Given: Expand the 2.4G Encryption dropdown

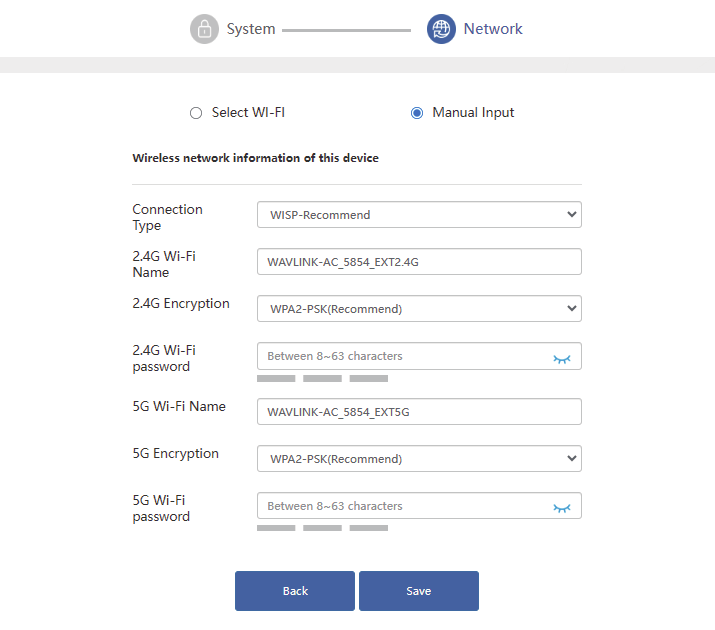Looking at the screenshot, I should (x=419, y=309).
